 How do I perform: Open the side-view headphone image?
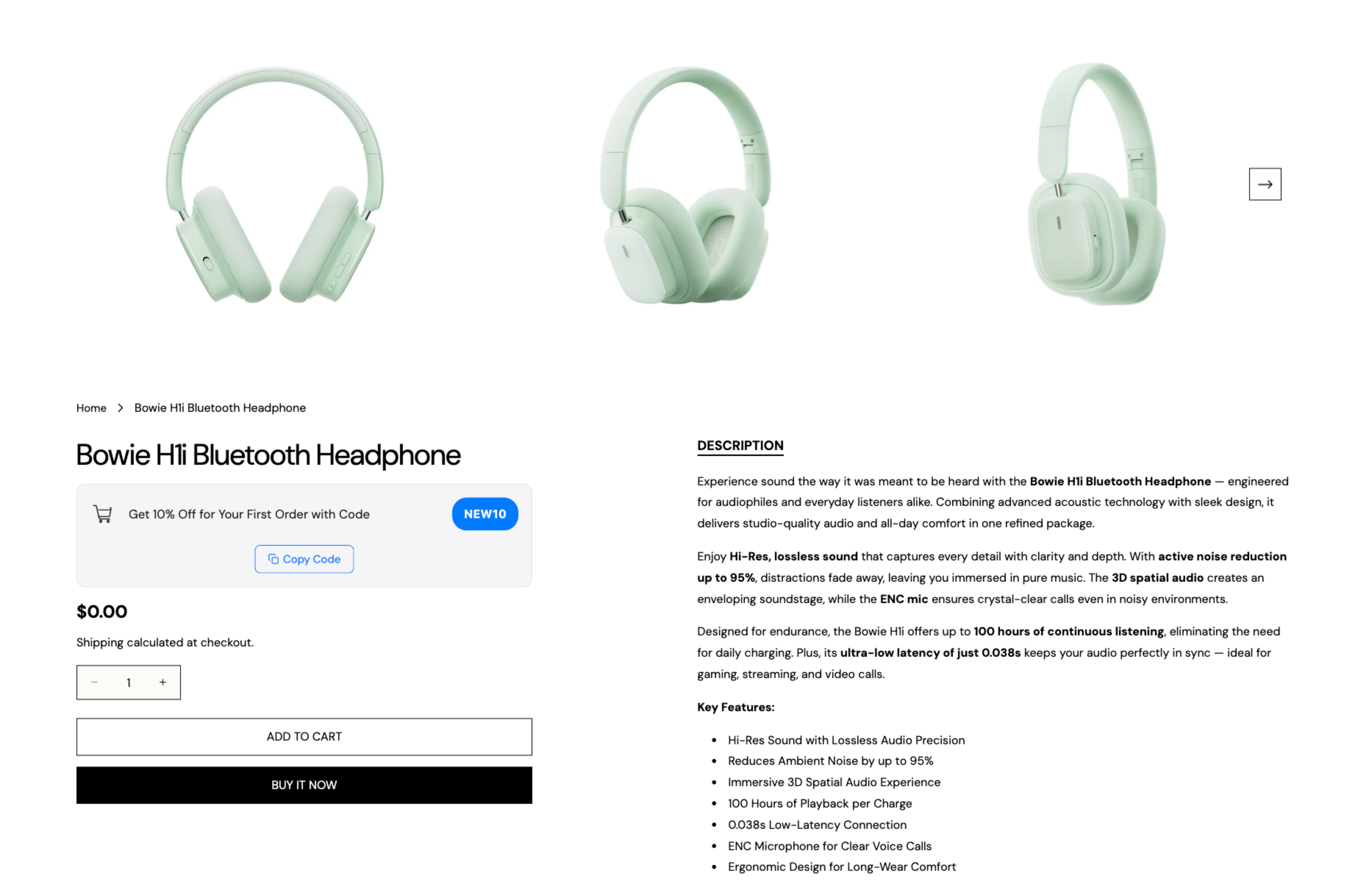(x=1097, y=185)
